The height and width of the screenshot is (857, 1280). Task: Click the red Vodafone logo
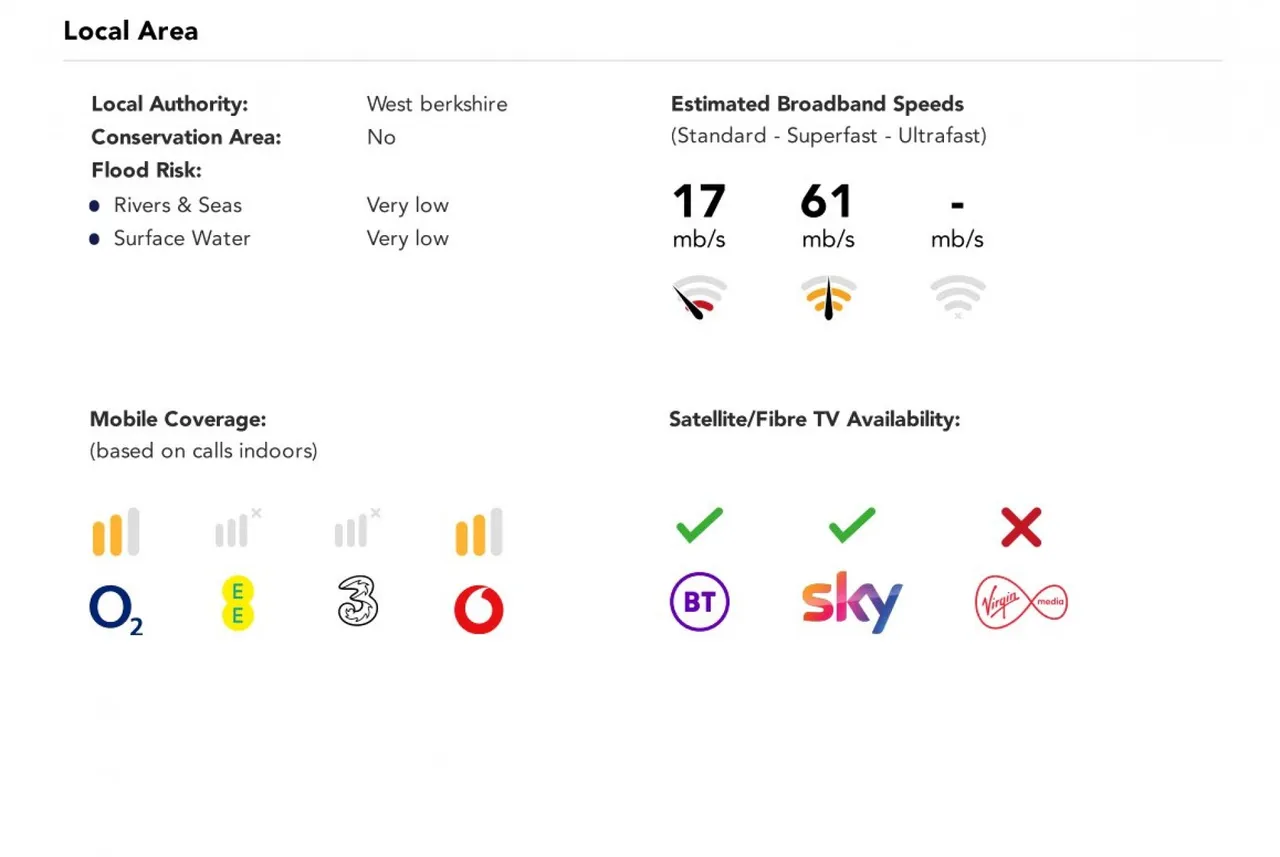[x=479, y=610]
